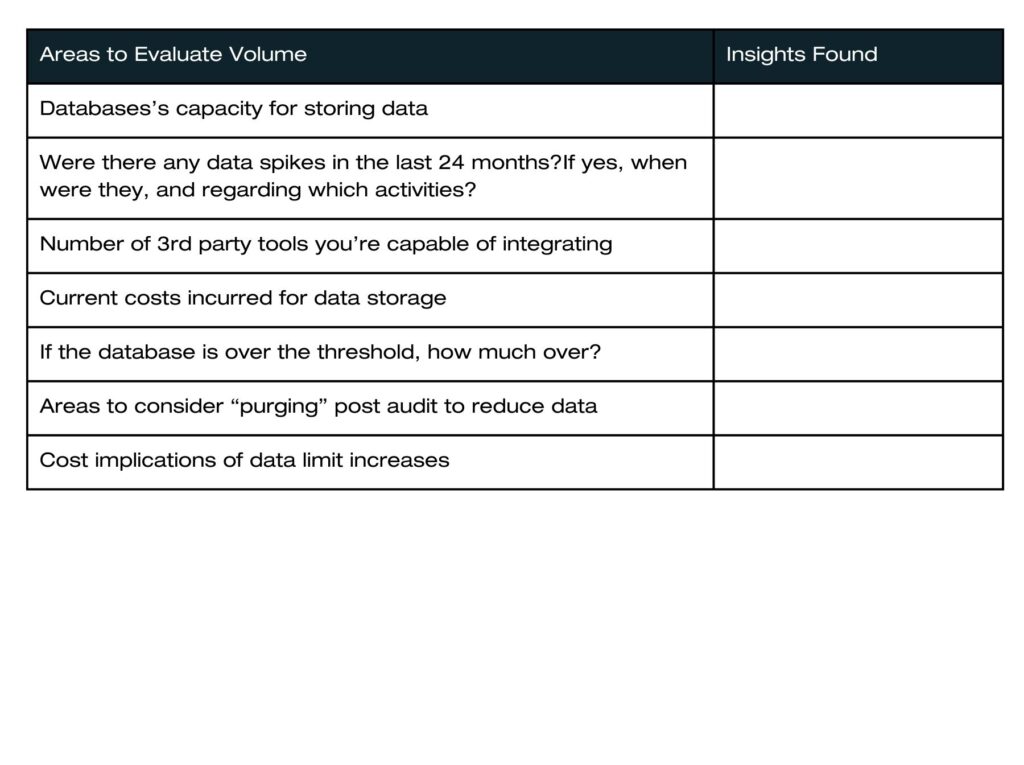Click "Current costs incurred for data storage" text
The height and width of the screenshot is (765, 1024).
point(243,298)
